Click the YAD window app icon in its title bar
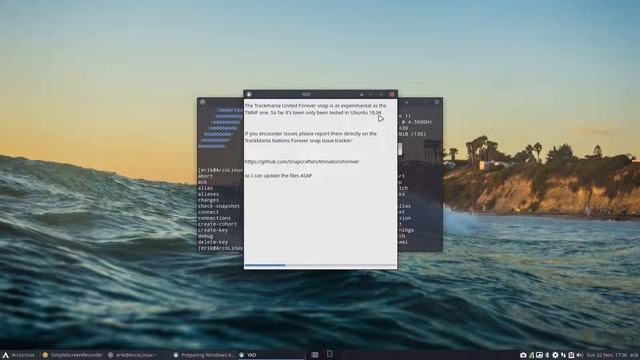Screen dimensions: 640x360 pyautogui.click(x=249, y=94)
